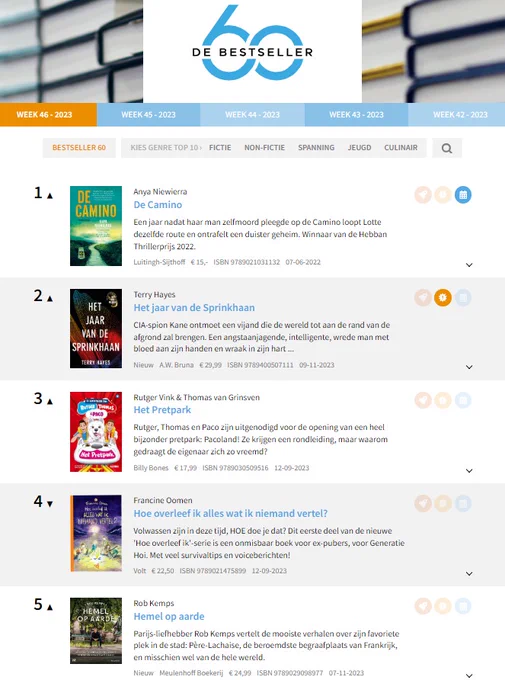Image resolution: width=505 pixels, height=680 pixels.
Task: Open the Het Pretpark title link
Action: point(162,410)
